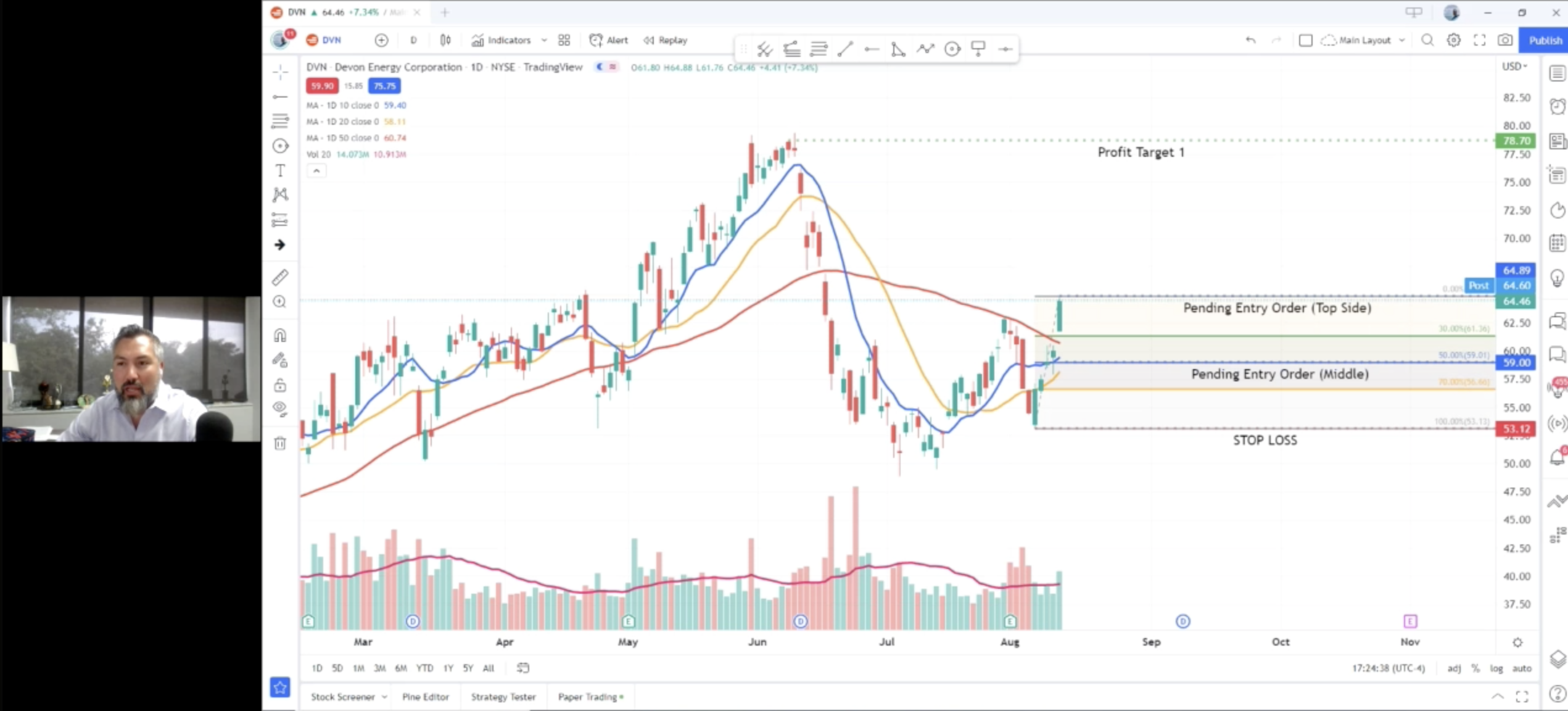The width and height of the screenshot is (1568, 711).
Task: Click the blue Publish button
Action: click(1545, 40)
